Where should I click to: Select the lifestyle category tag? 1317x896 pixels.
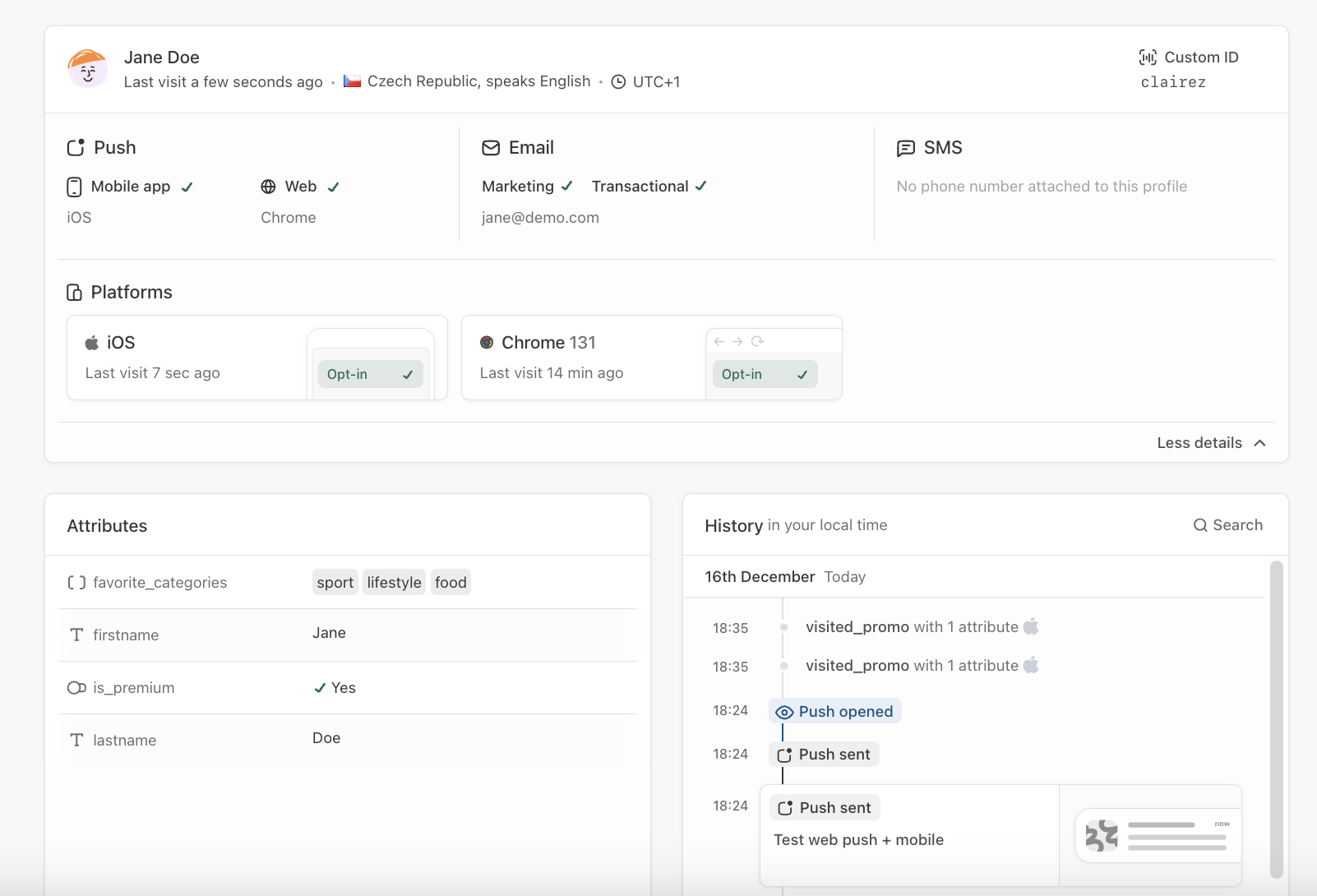point(394,583)
